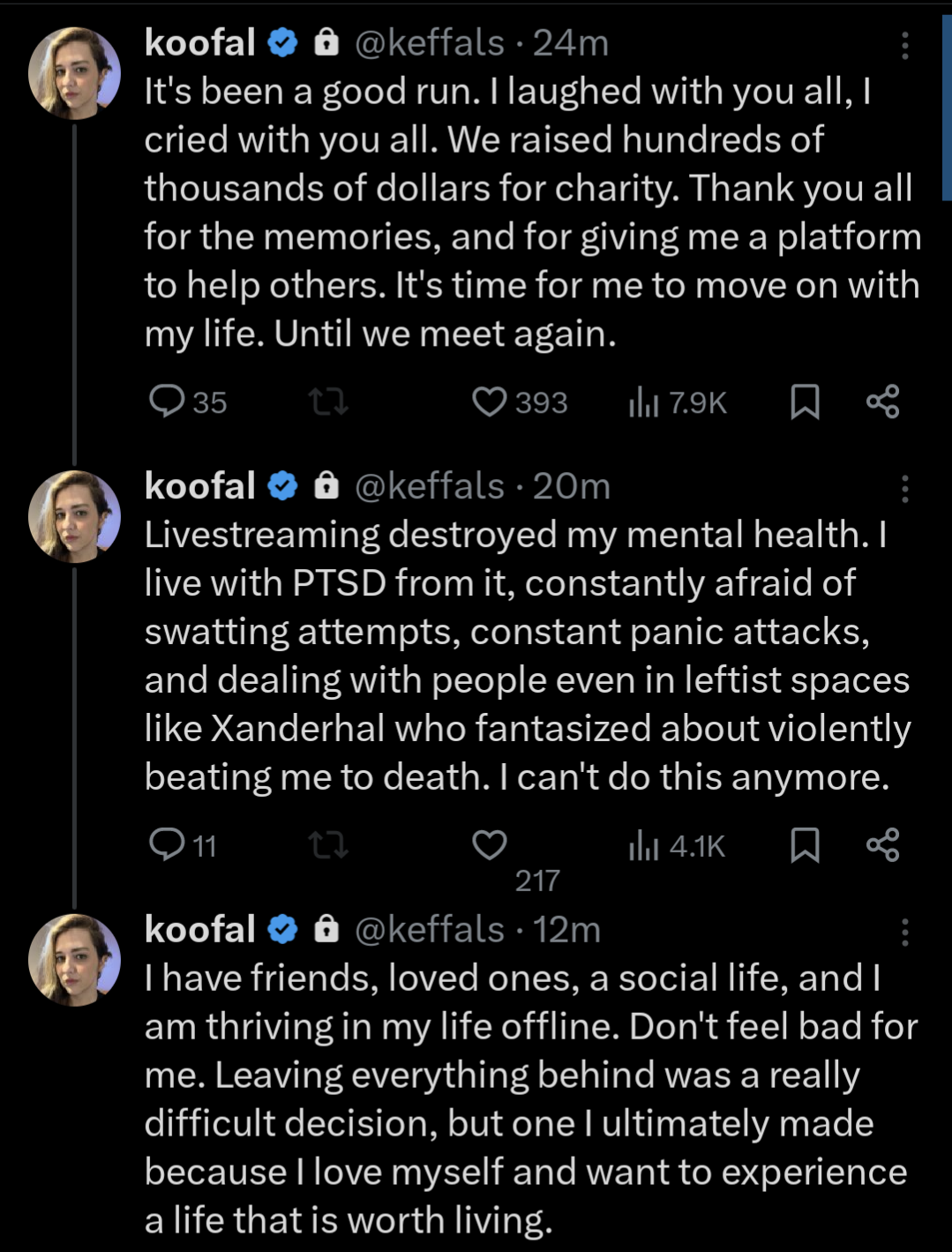Open the tweet text 'It's been a good run'

coord(532,213)
